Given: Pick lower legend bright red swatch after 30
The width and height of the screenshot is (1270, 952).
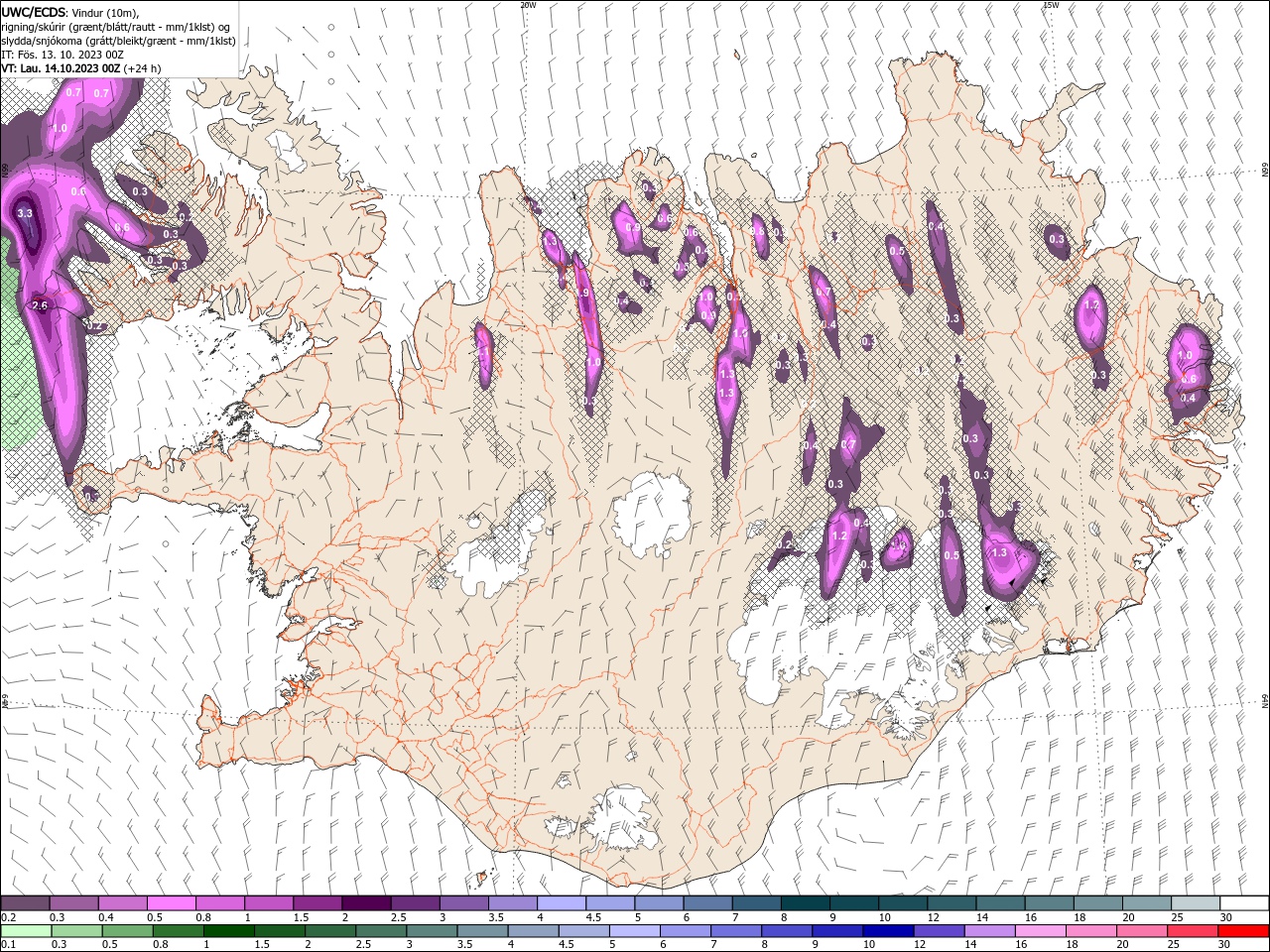Looking at the screenshot, I should point(1244,931).
